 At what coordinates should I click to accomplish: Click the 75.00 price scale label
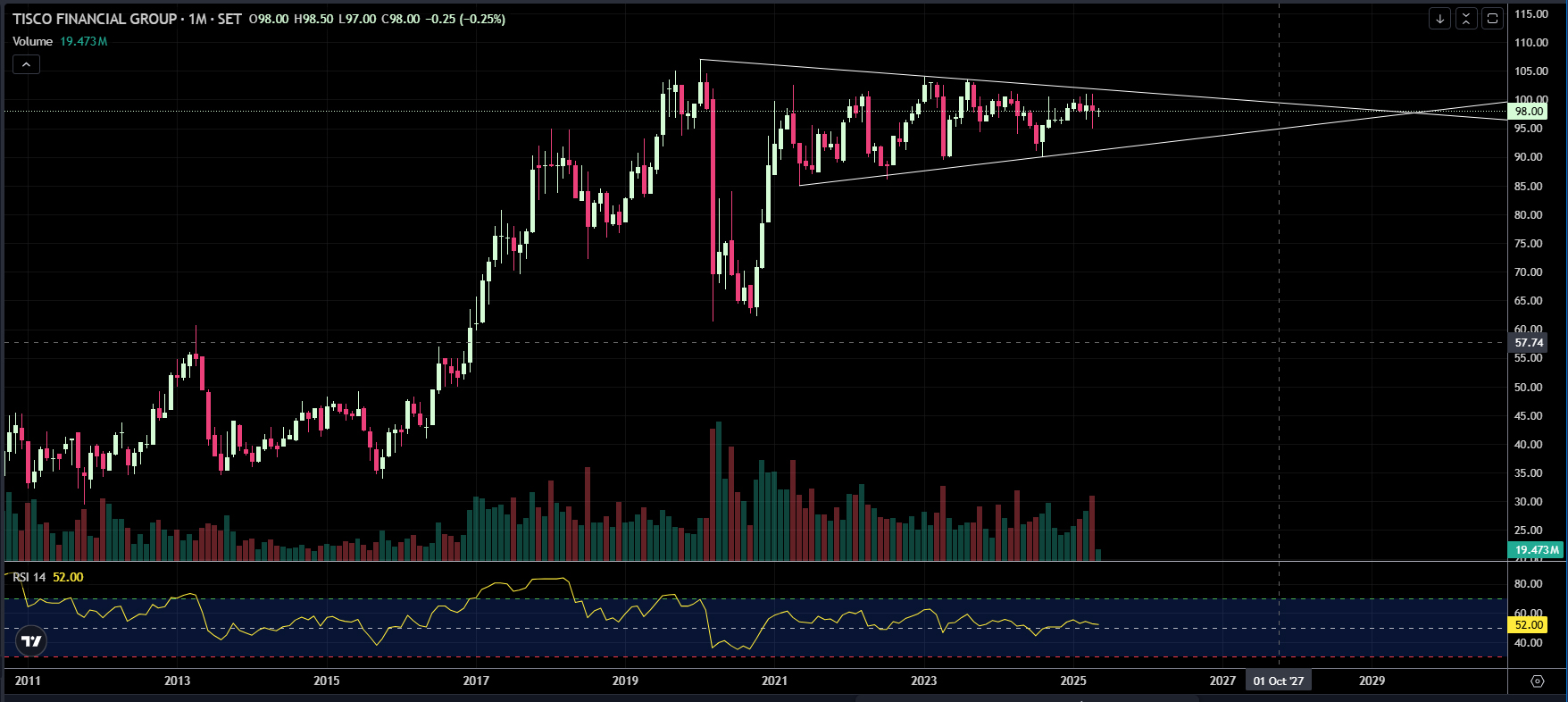coord(1528,244)
